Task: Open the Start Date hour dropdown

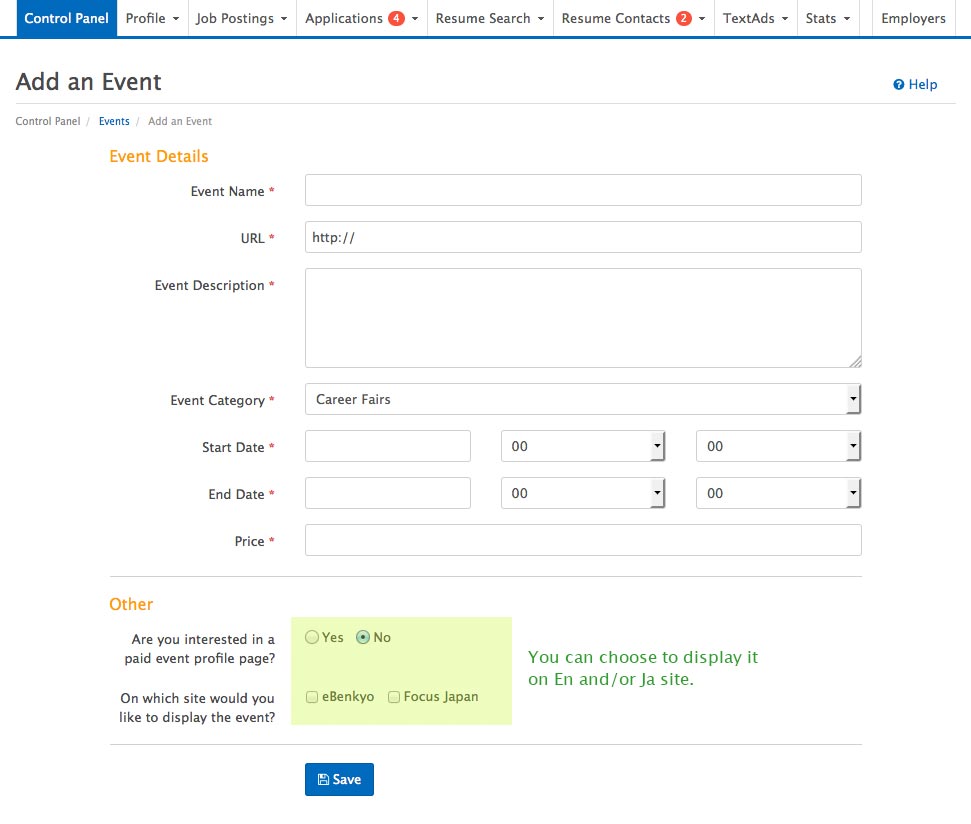Action: click(x=583, y=446)
